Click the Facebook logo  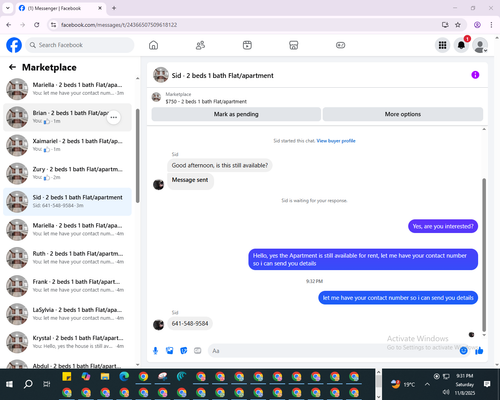14,45
